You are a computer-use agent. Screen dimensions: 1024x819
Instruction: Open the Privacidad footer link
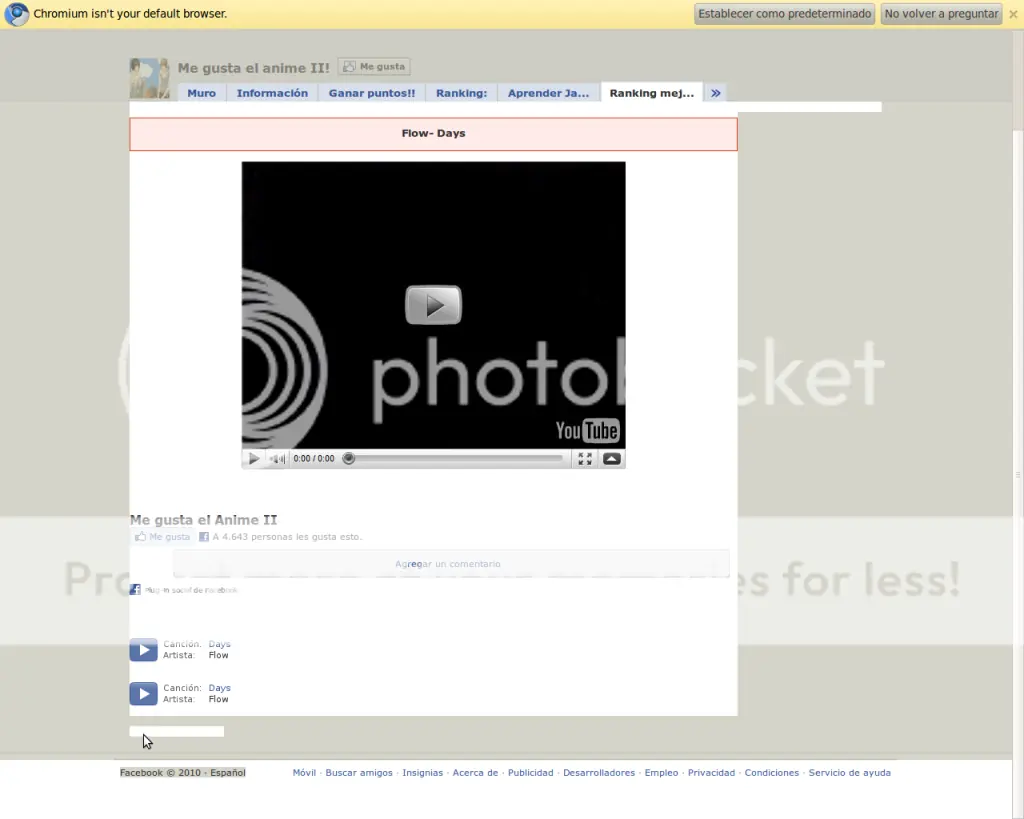click(x=711, y=773)
